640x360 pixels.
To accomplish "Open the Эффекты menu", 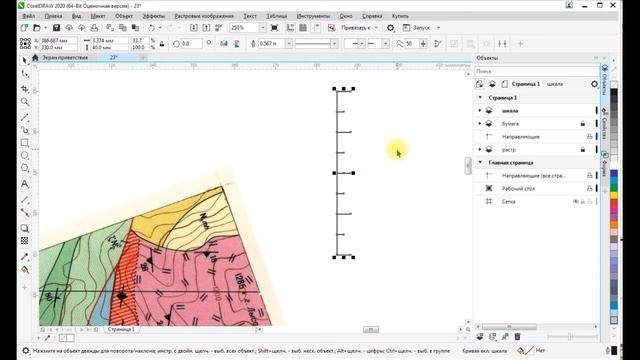I will pyautogui.click(x=153, y=16).
